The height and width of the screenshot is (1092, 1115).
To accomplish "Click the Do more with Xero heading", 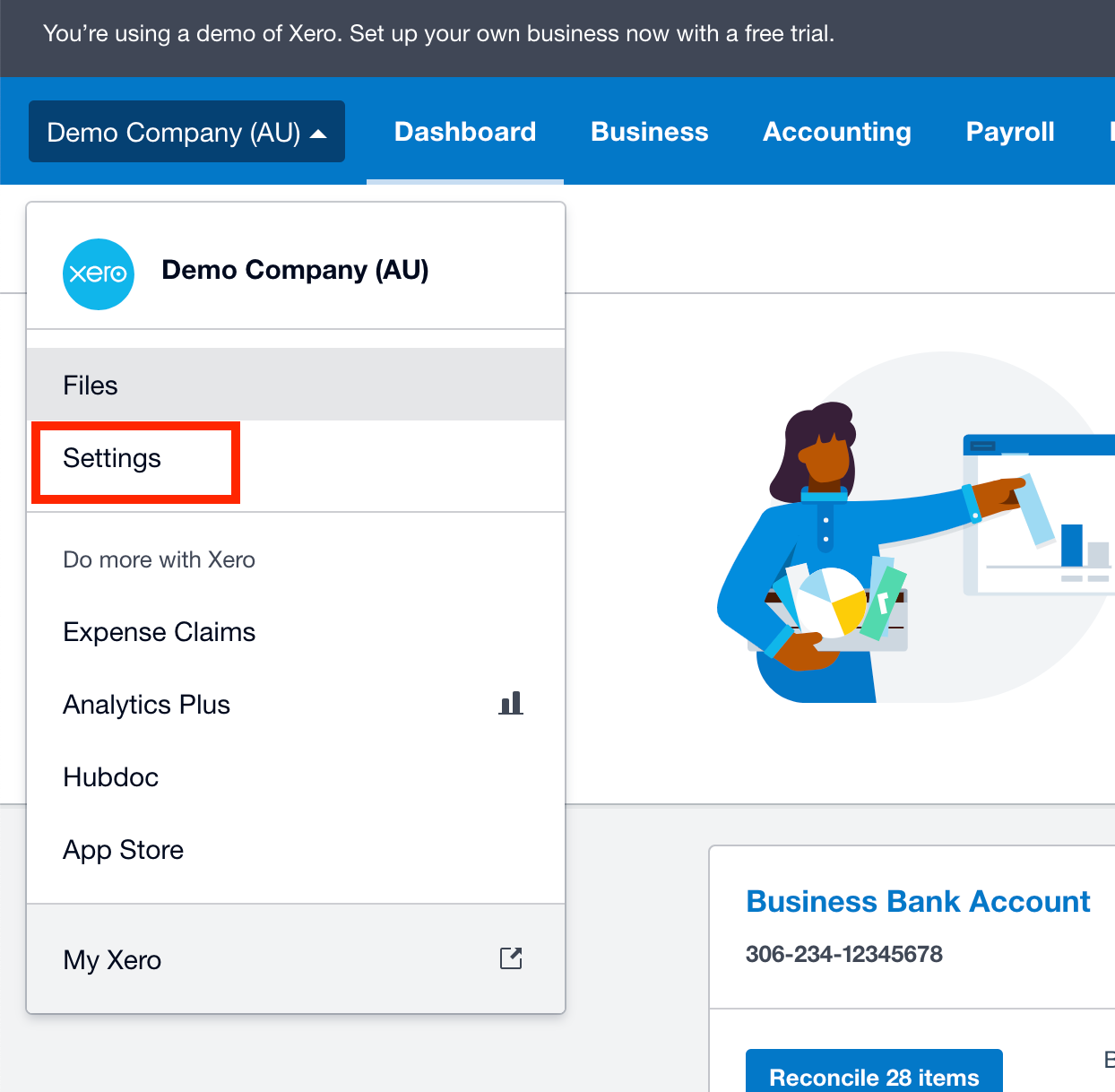I will (159, 559).
